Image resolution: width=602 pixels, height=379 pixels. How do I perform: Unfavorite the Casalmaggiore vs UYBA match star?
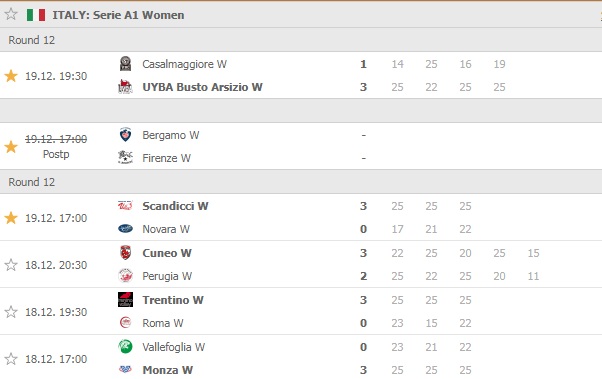(11, 76)
